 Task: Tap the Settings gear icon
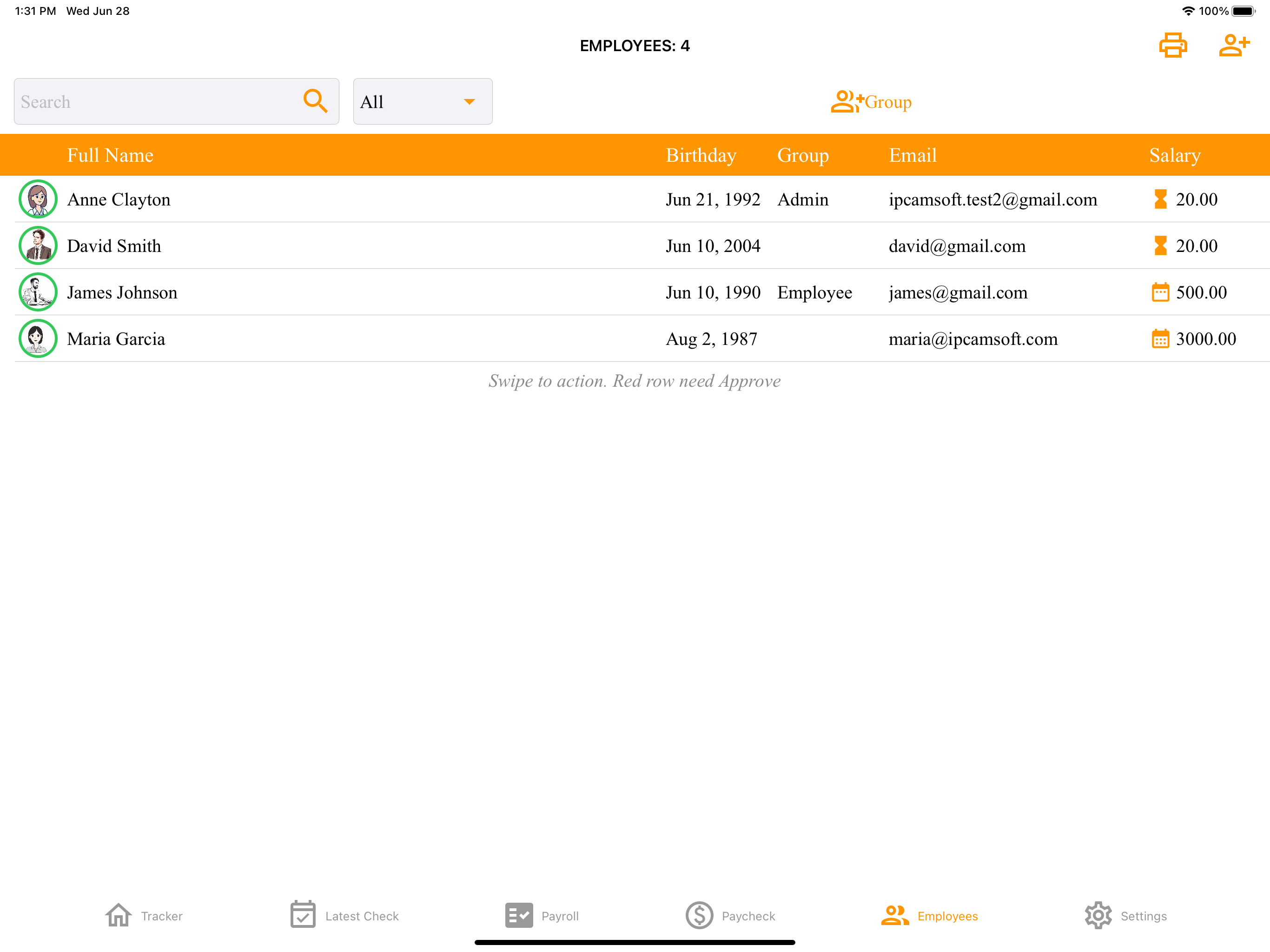1098,915
